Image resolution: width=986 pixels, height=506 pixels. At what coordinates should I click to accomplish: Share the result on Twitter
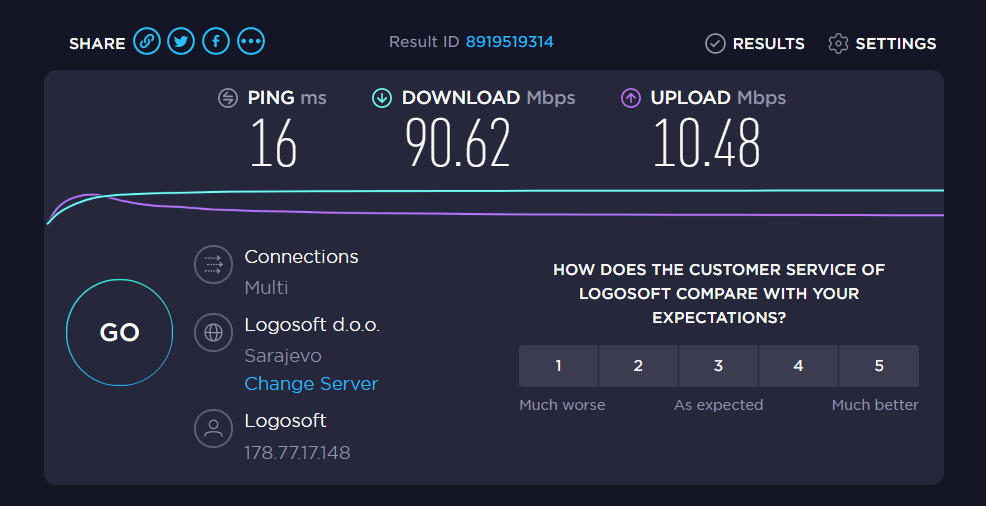(x=181, y=42)
